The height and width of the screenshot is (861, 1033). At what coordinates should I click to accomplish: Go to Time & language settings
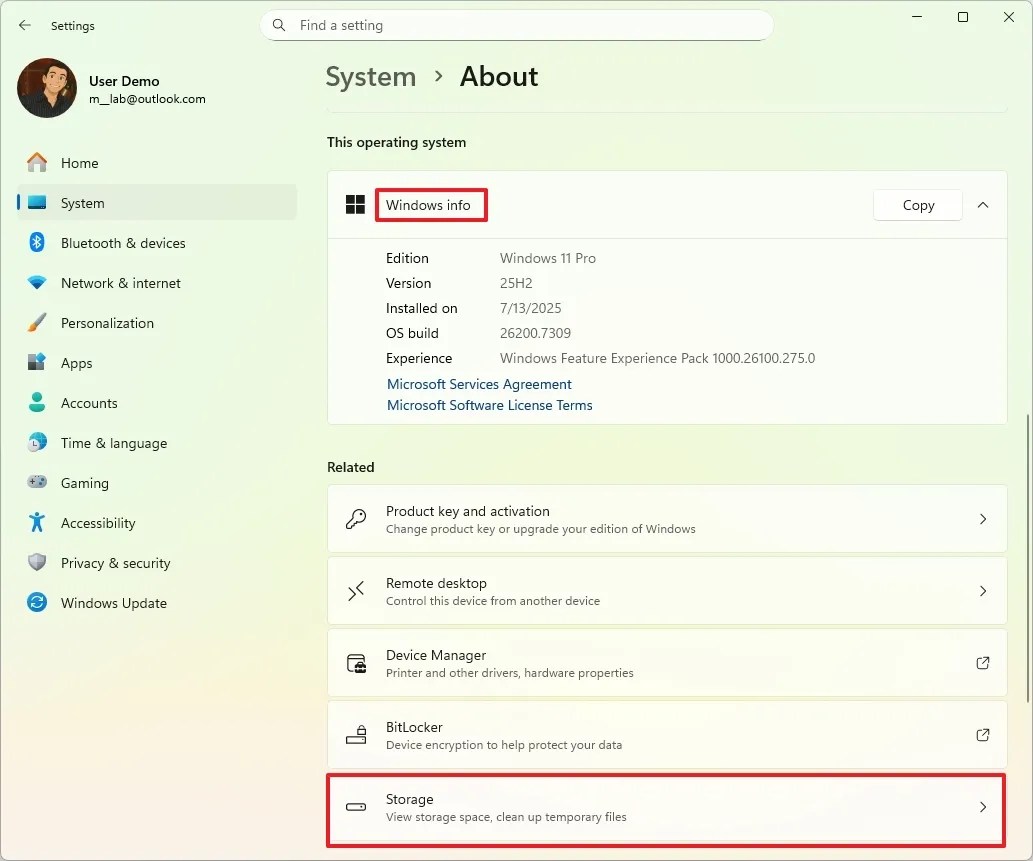point(111,442)
